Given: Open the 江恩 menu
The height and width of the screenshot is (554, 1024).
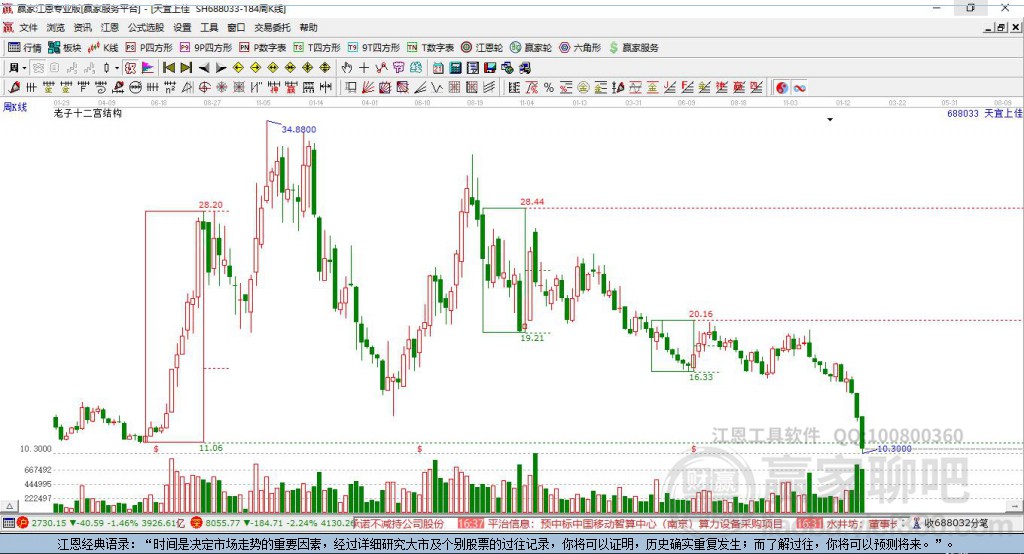Looking at the screenshot, I should click(x=110, y=27).
